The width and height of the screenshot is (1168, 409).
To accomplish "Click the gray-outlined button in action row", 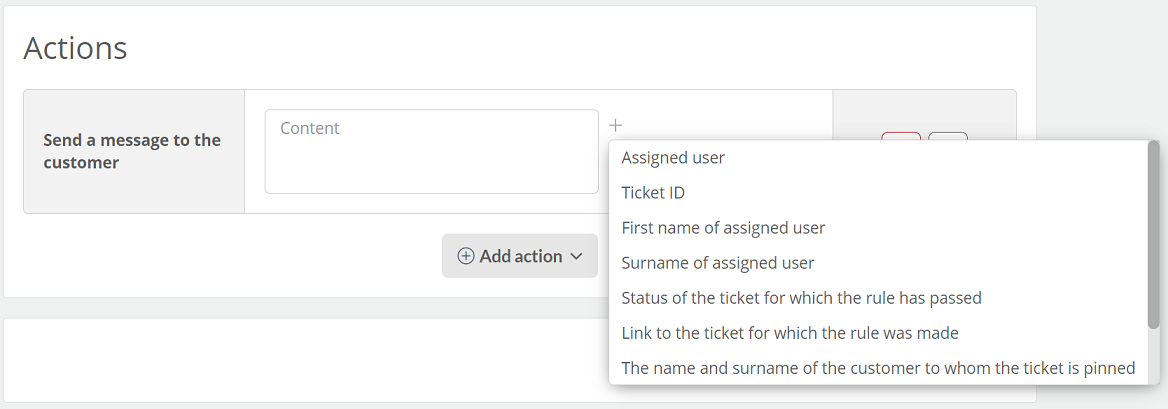I will (948, 136).
